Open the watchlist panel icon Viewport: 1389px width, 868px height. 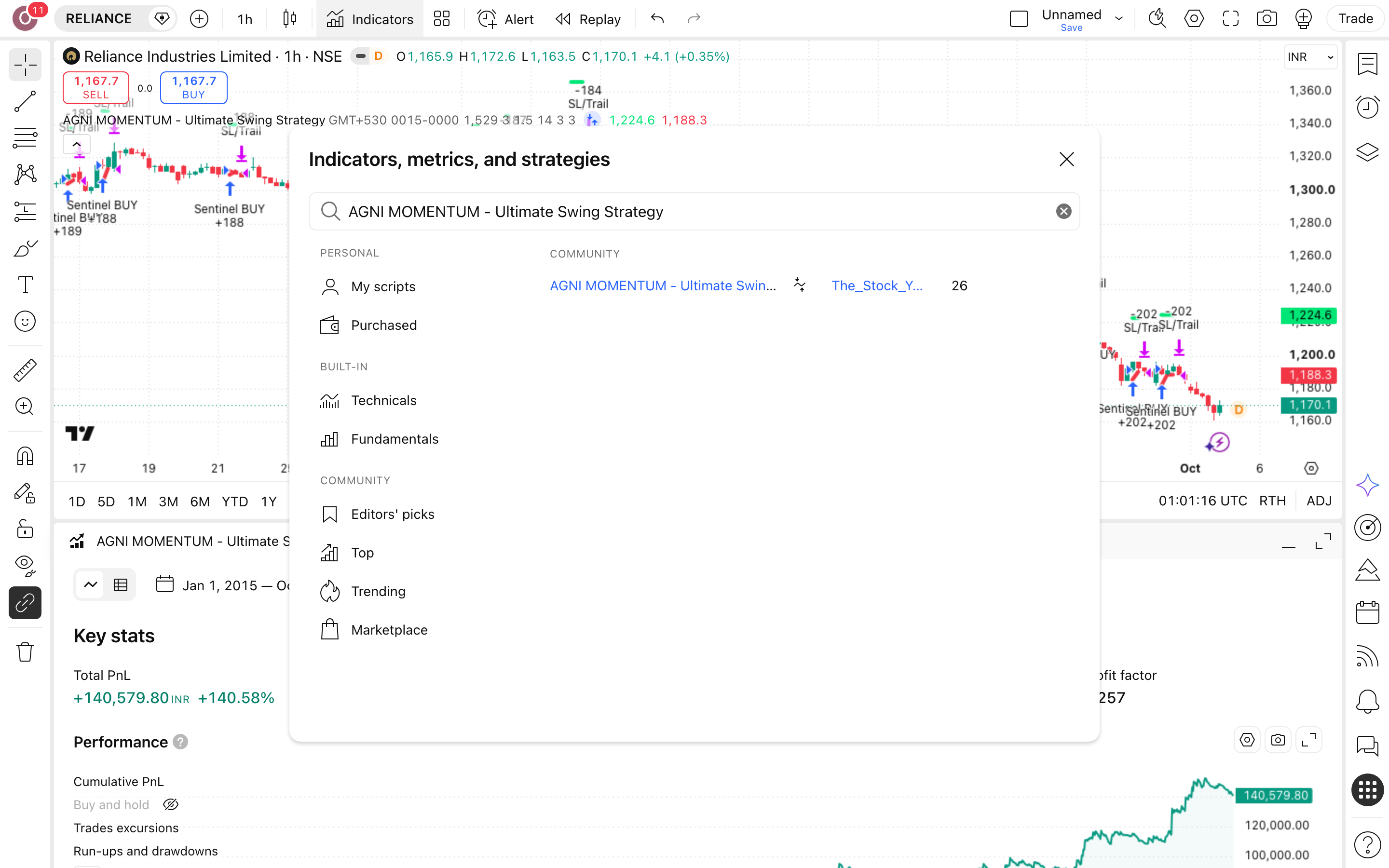(x=1367, y=64)
